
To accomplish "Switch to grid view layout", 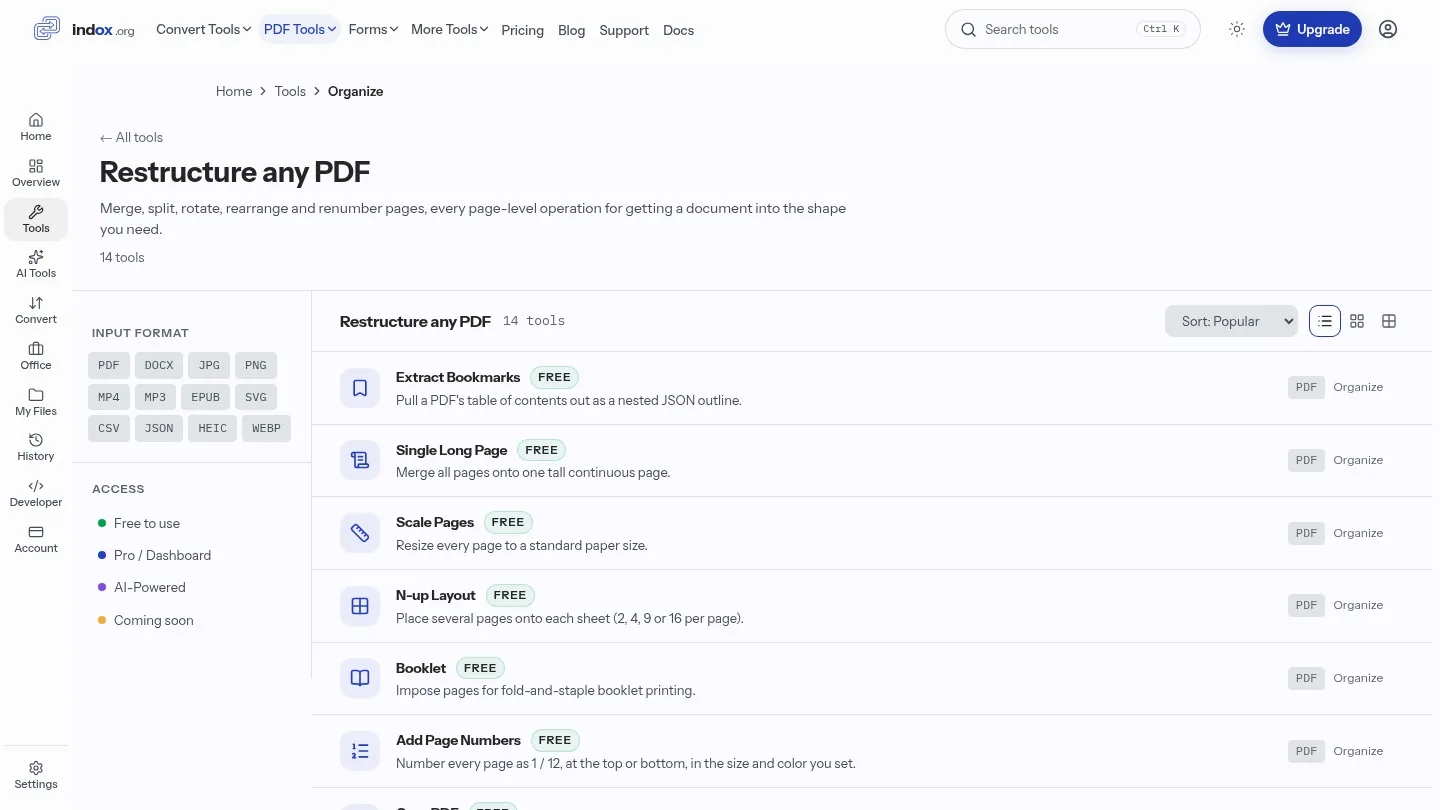I will click(1357, 321).
